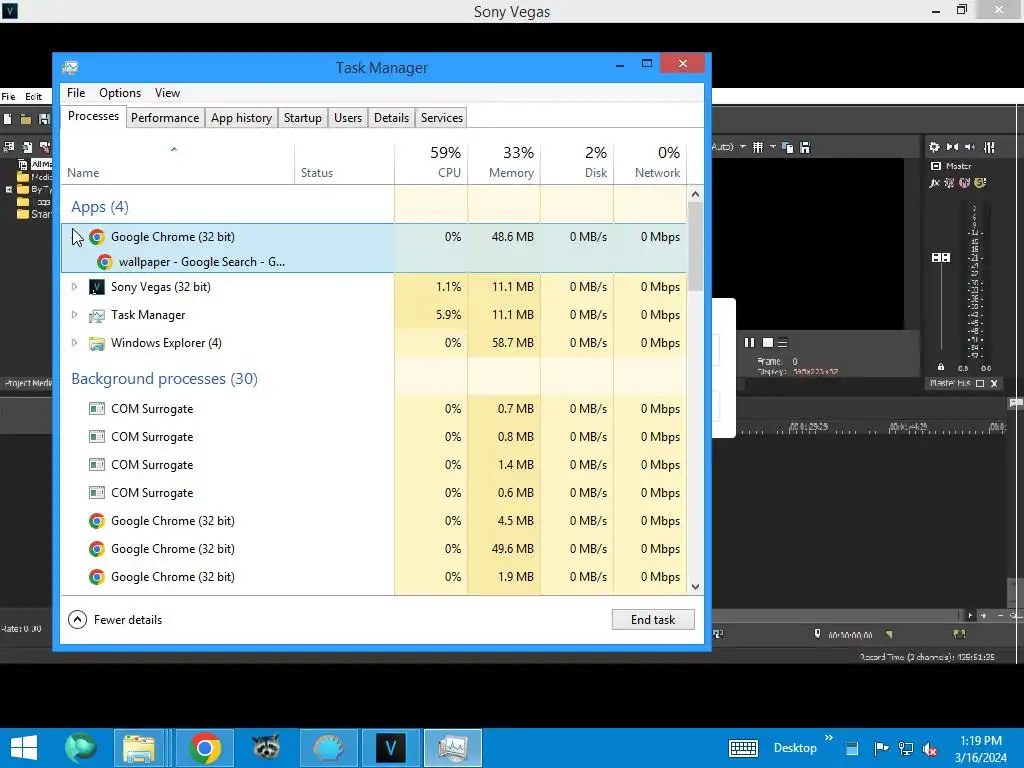Click the clock showing 1:19 PM
1024x768 pixels.
click(981, 741)
